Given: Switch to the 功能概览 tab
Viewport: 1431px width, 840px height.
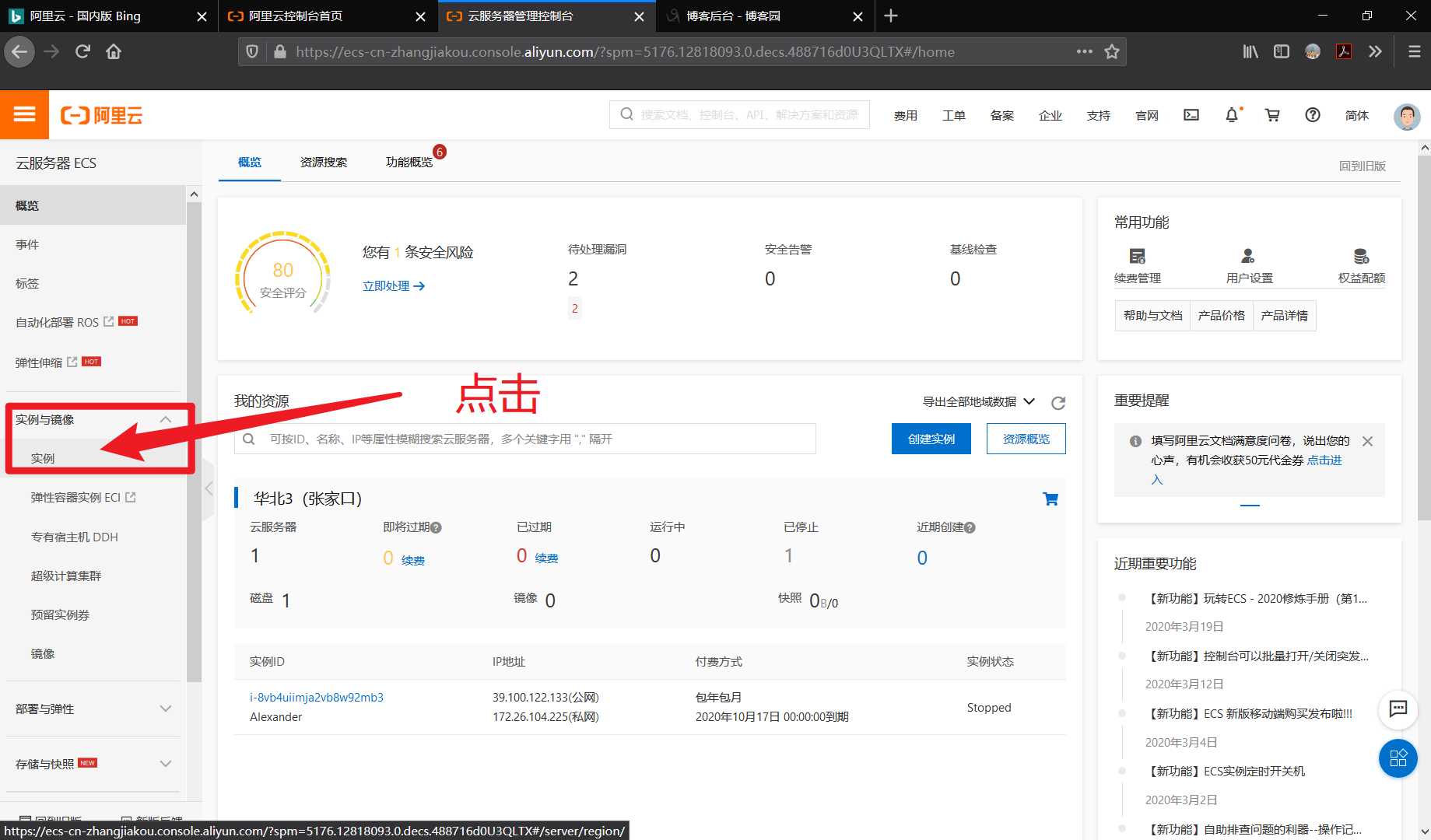Looking at the screenshot, I should [409, 162].
